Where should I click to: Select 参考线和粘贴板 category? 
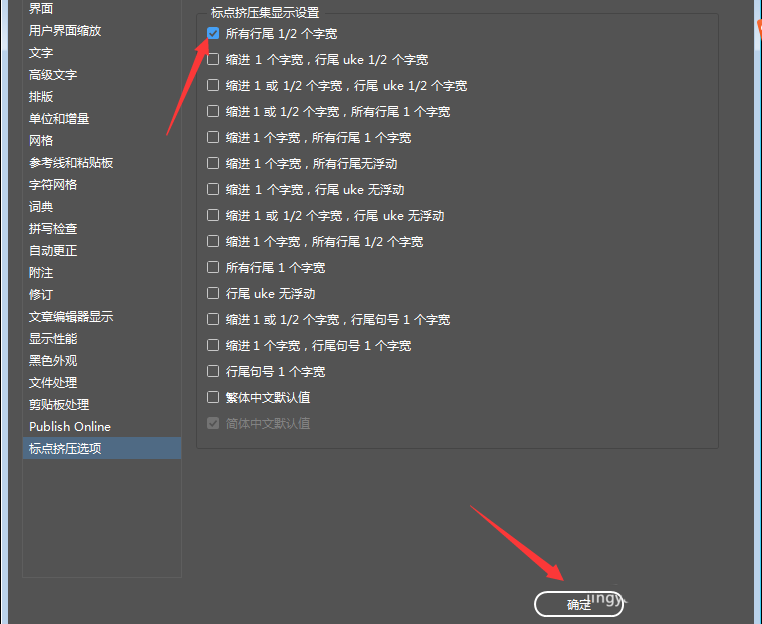coord(71,162)
